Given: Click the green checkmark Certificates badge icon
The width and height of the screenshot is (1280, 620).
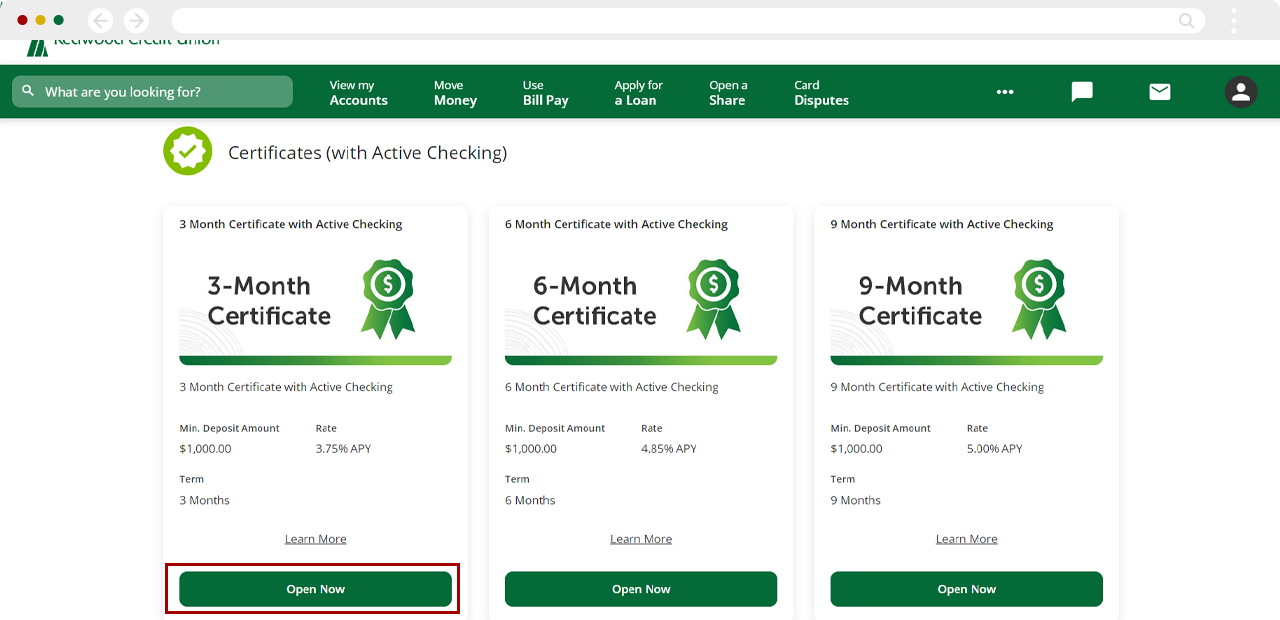Looking at the screenshot, I should click(x=188, y=151).
